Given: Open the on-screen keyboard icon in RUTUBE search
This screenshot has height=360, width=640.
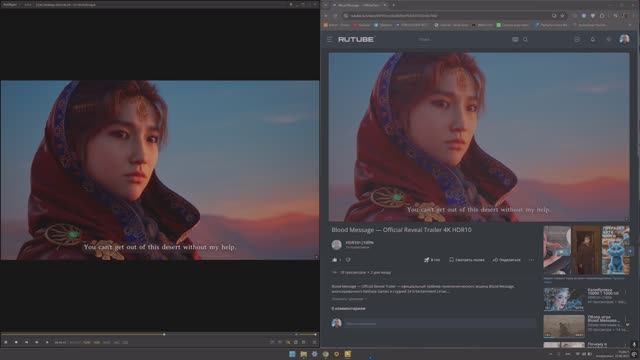Looking at the screenshot, I should (x=515, y=40).
